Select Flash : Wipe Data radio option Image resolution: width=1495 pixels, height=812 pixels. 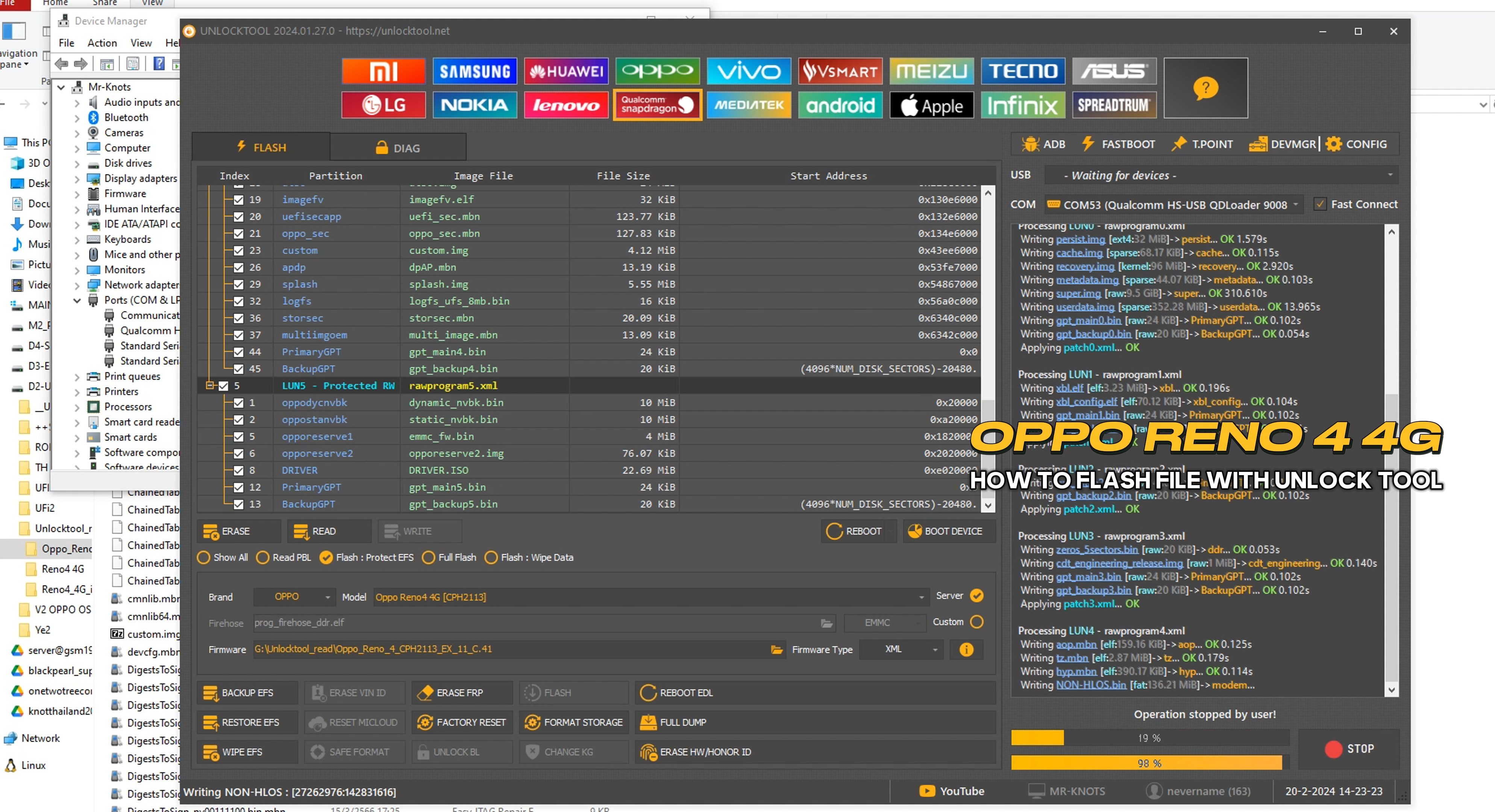pos(529,557)
